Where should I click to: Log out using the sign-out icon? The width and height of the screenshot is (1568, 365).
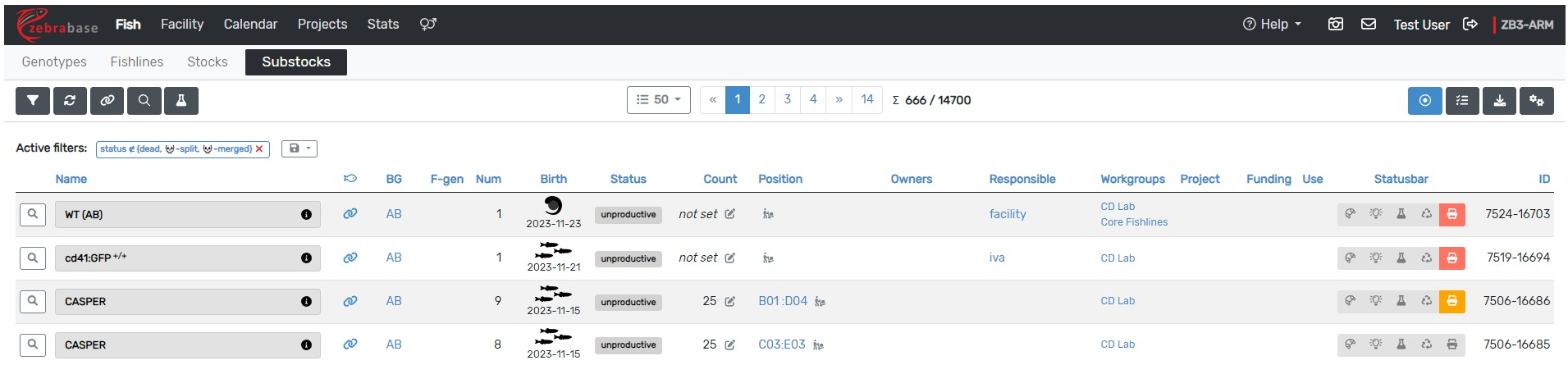pyautogui.click(x=1470, y=25)
